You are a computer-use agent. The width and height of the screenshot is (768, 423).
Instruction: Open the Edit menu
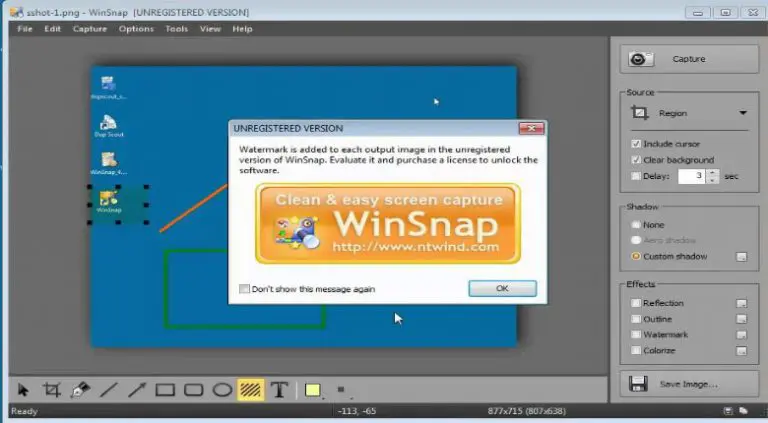click(x=52, y=29)
